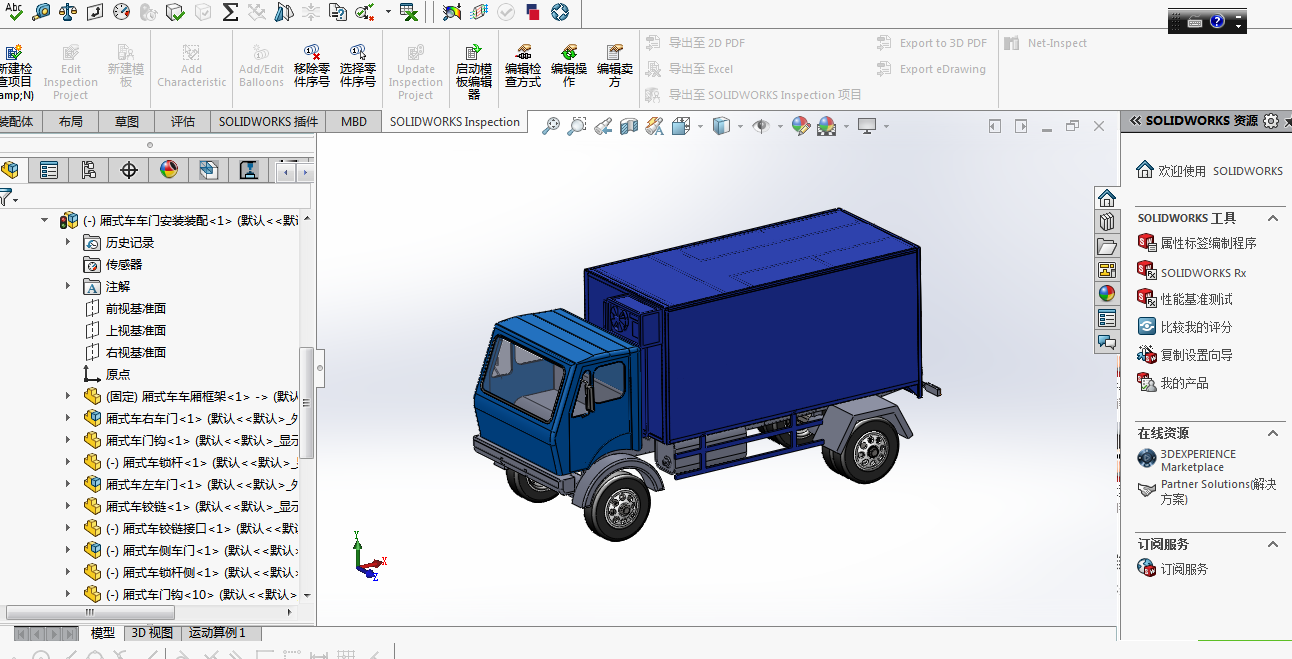Open the File Explorer folder icon in the task pane
This screenshot has width=1292, height=659.
[1106, 246]
